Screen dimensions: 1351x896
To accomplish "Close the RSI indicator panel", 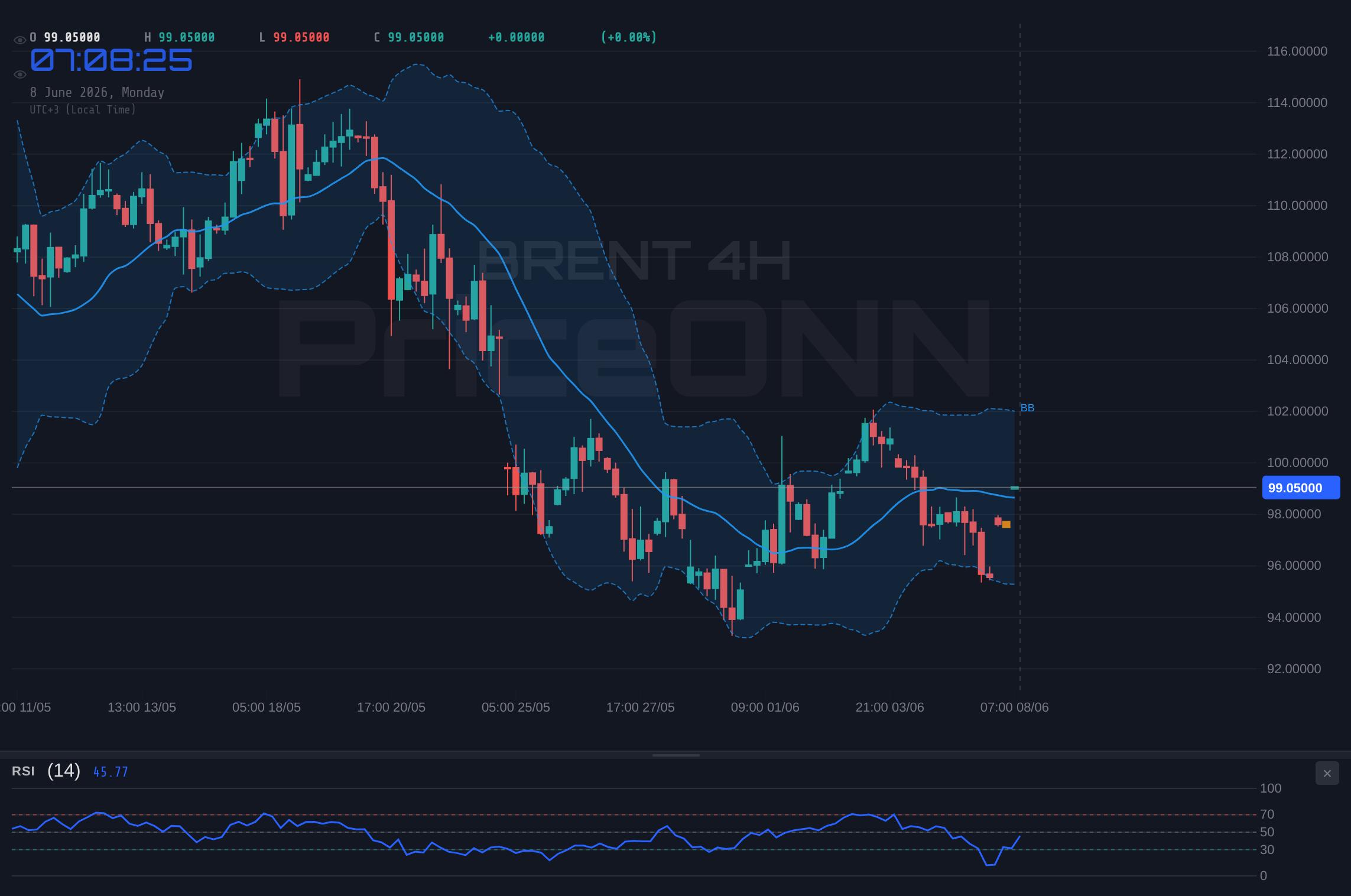I will coord(1327,773).
